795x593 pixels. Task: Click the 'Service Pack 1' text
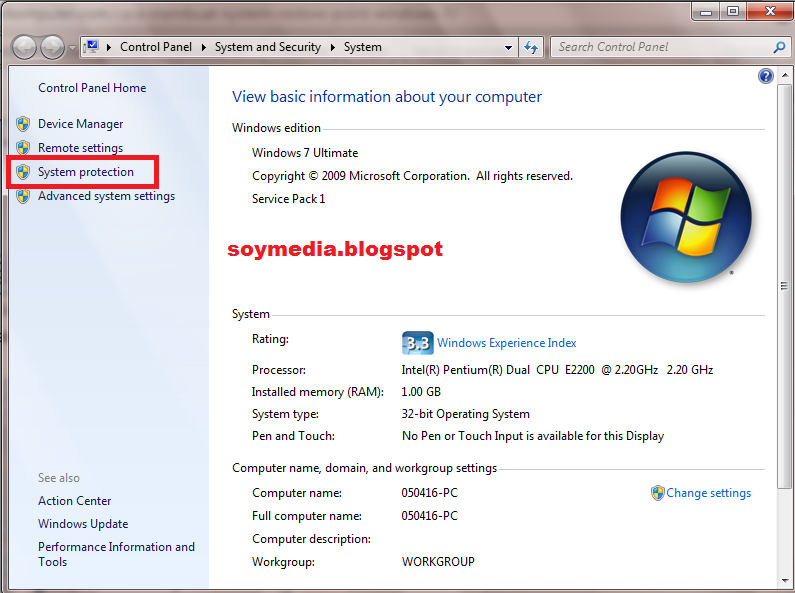tap(288, 199)
